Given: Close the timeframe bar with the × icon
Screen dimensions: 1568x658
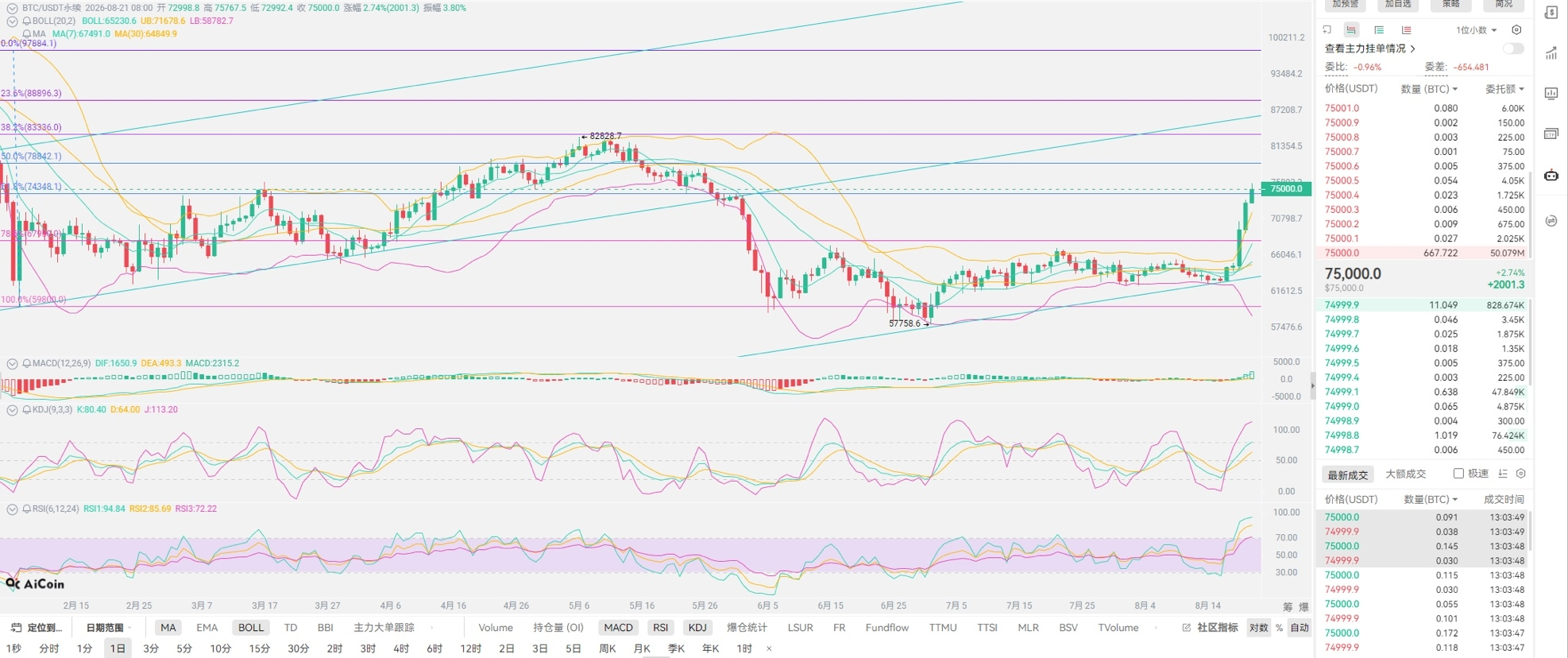Looking at the screenshot, I should (x=769, y=648).
